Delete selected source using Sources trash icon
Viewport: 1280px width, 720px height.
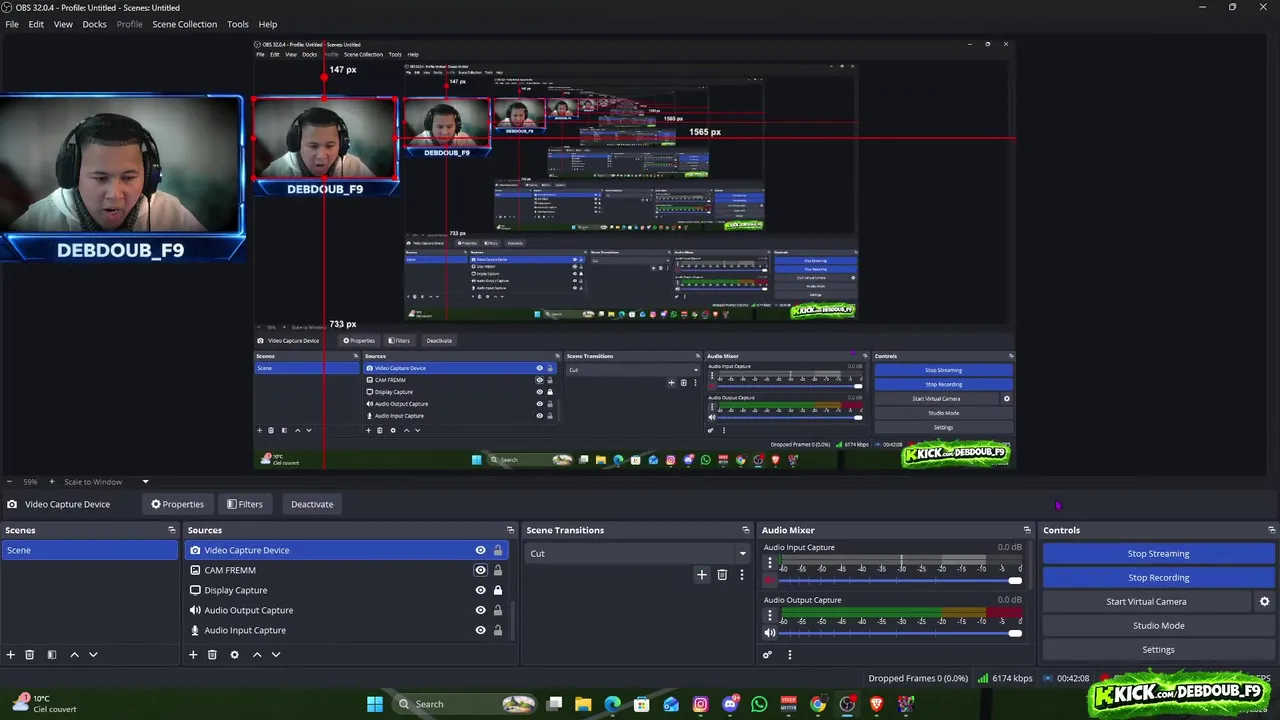coord(212,654)
